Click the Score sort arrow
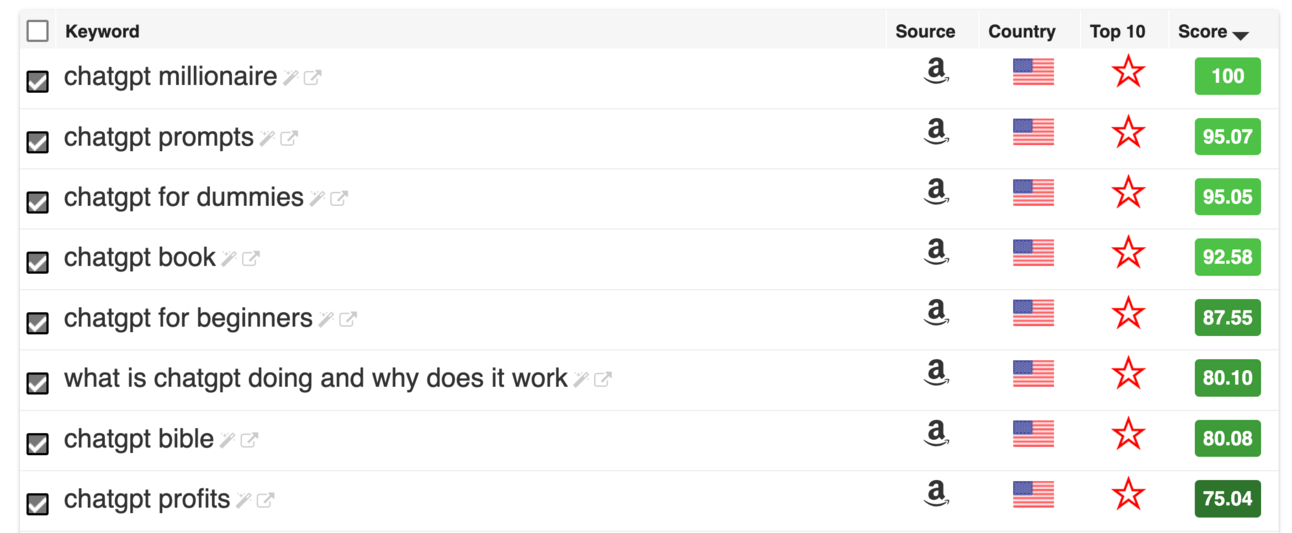This screenshot has height=533, width=1292. tap(1241, 35)
